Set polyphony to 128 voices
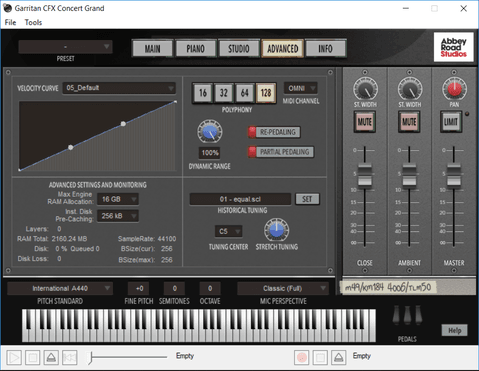This screenshot has width=479, height=371. point(266,93)
